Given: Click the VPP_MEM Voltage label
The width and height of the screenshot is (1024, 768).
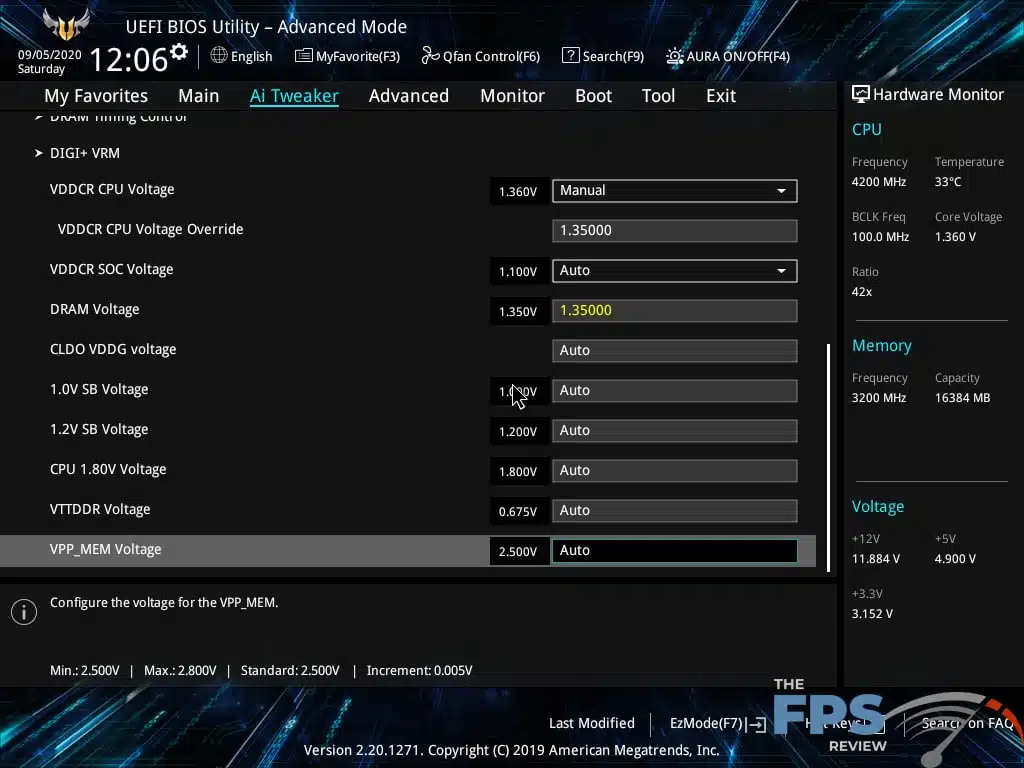Looking at the screenshot, I should [106, 550].
